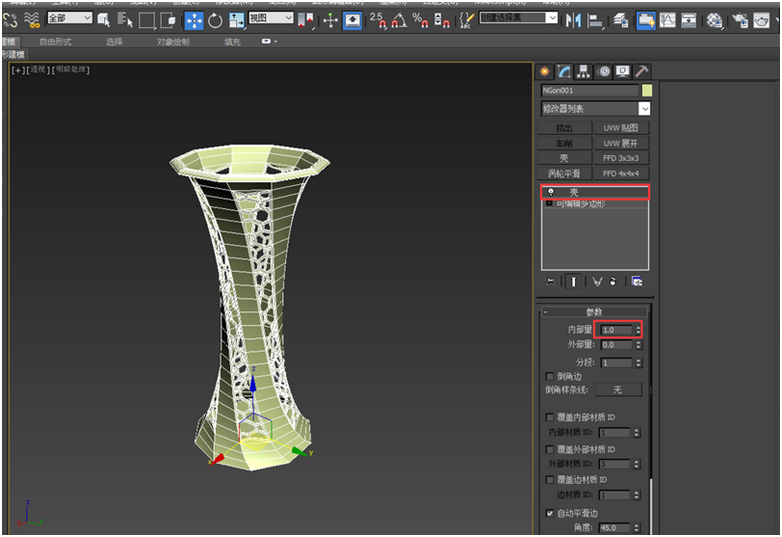Open the 选择 ribbon tab
Viewport: 782px width, 537px height.
(x=114, y=42)
